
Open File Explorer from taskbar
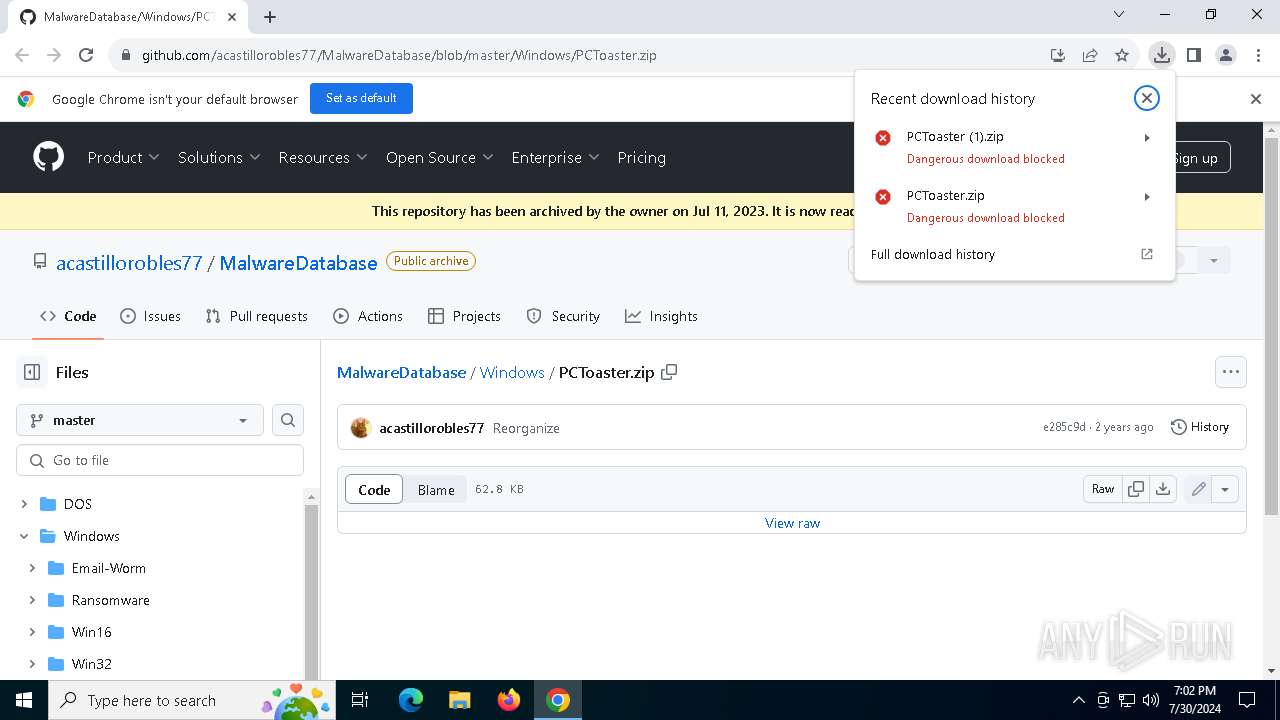click(x=460, y=700)
